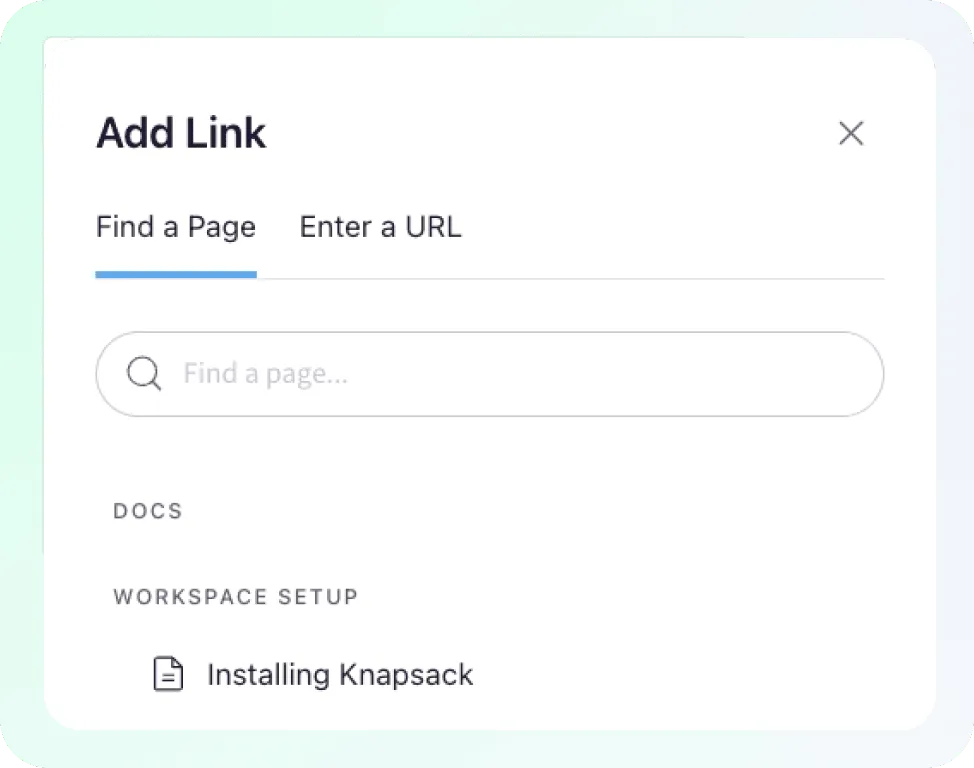The height and width of the screenshot is (768, 974).
Task: Click the magnifying glass search icon
Action: pos(144,373)
